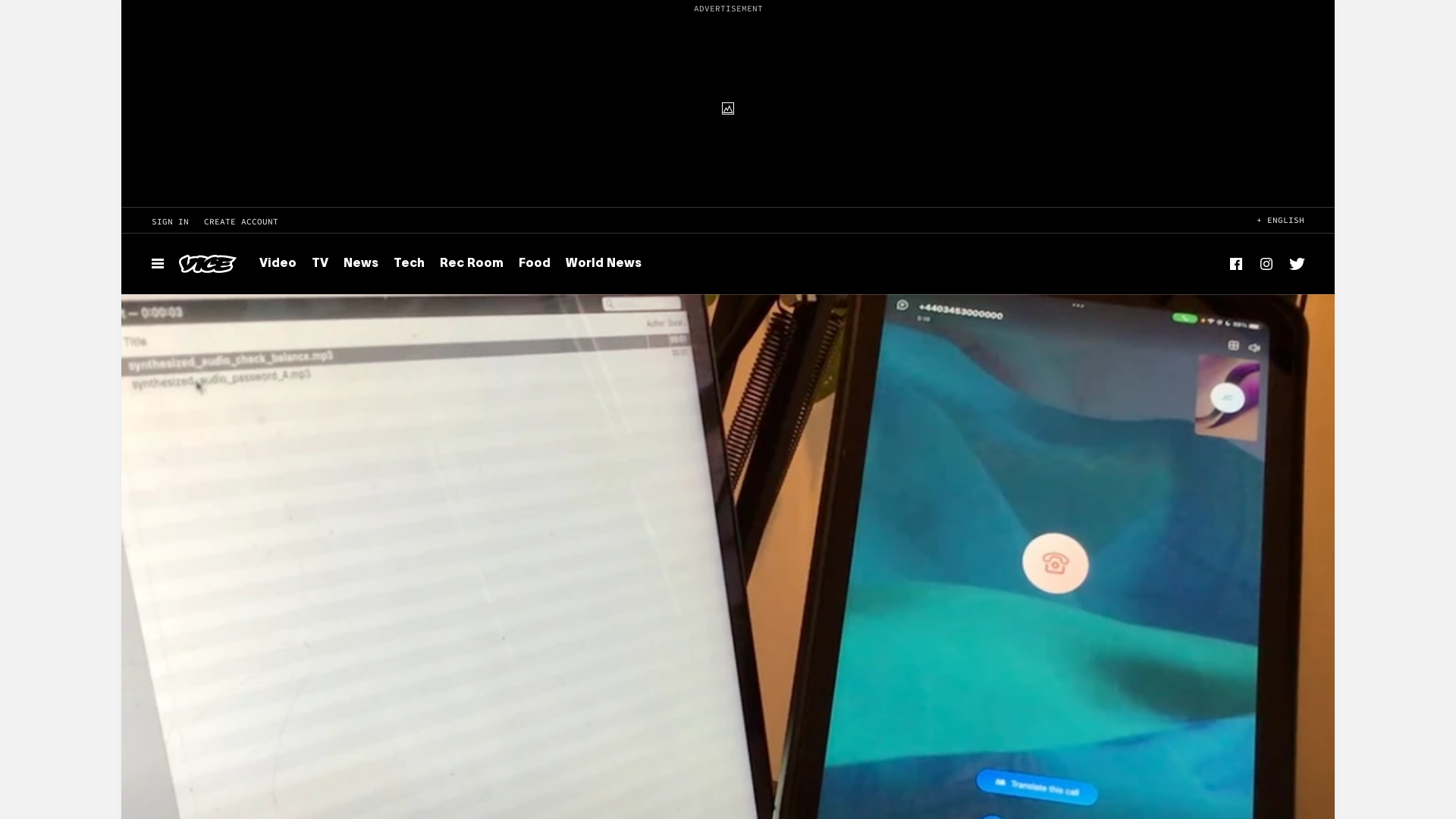Screen dimensions: 1456x819
Task: Click CREATE ACCOUNT button
Action: click(x=241, y=221)
